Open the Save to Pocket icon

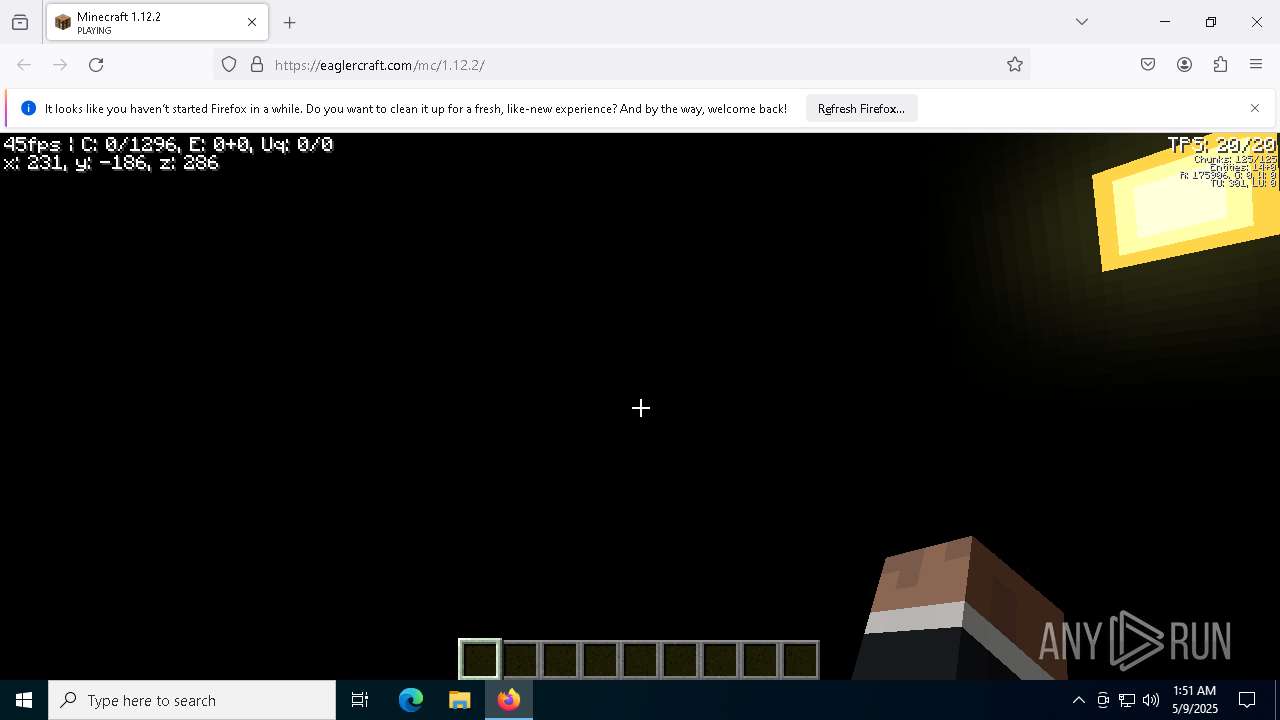(x=1148, y=65)
